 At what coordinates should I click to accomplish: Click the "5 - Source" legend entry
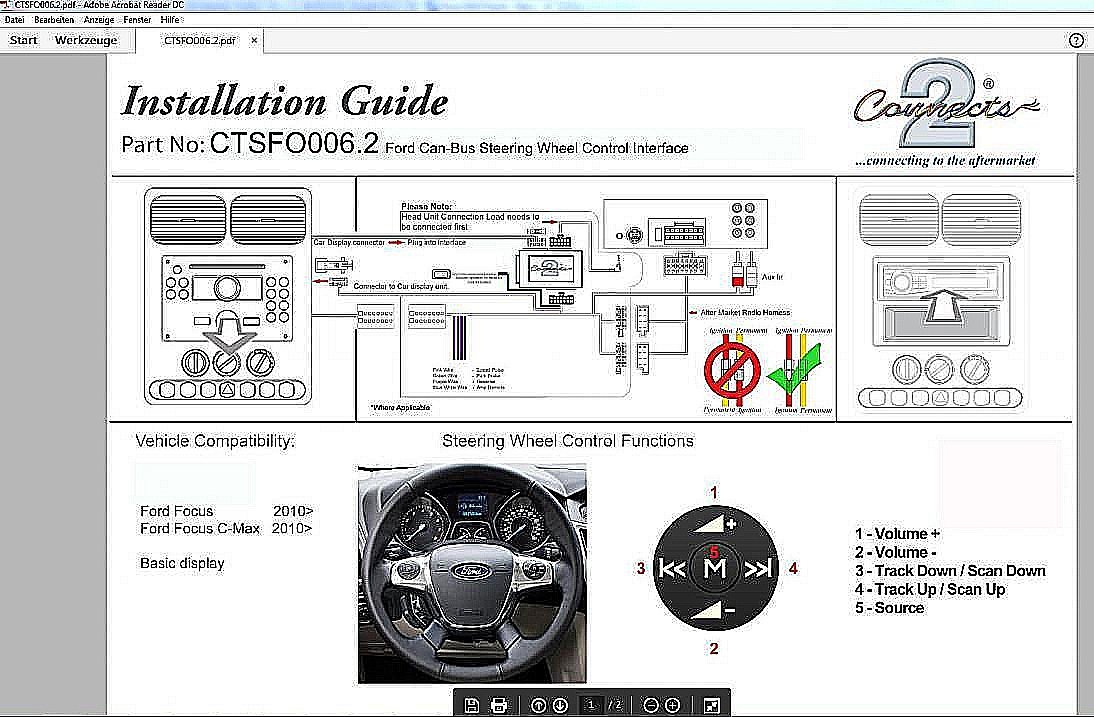(x=890, y=607)
